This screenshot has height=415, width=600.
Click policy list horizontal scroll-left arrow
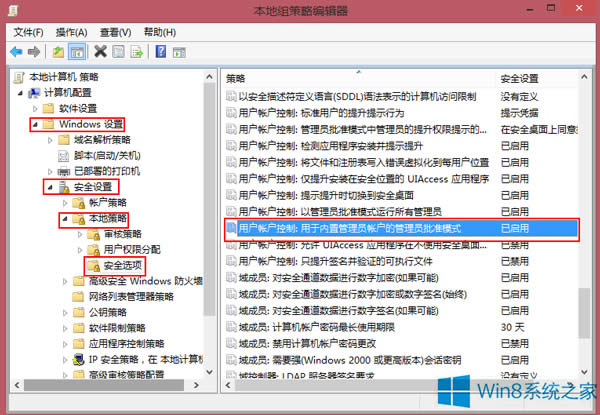pos(228,385)
